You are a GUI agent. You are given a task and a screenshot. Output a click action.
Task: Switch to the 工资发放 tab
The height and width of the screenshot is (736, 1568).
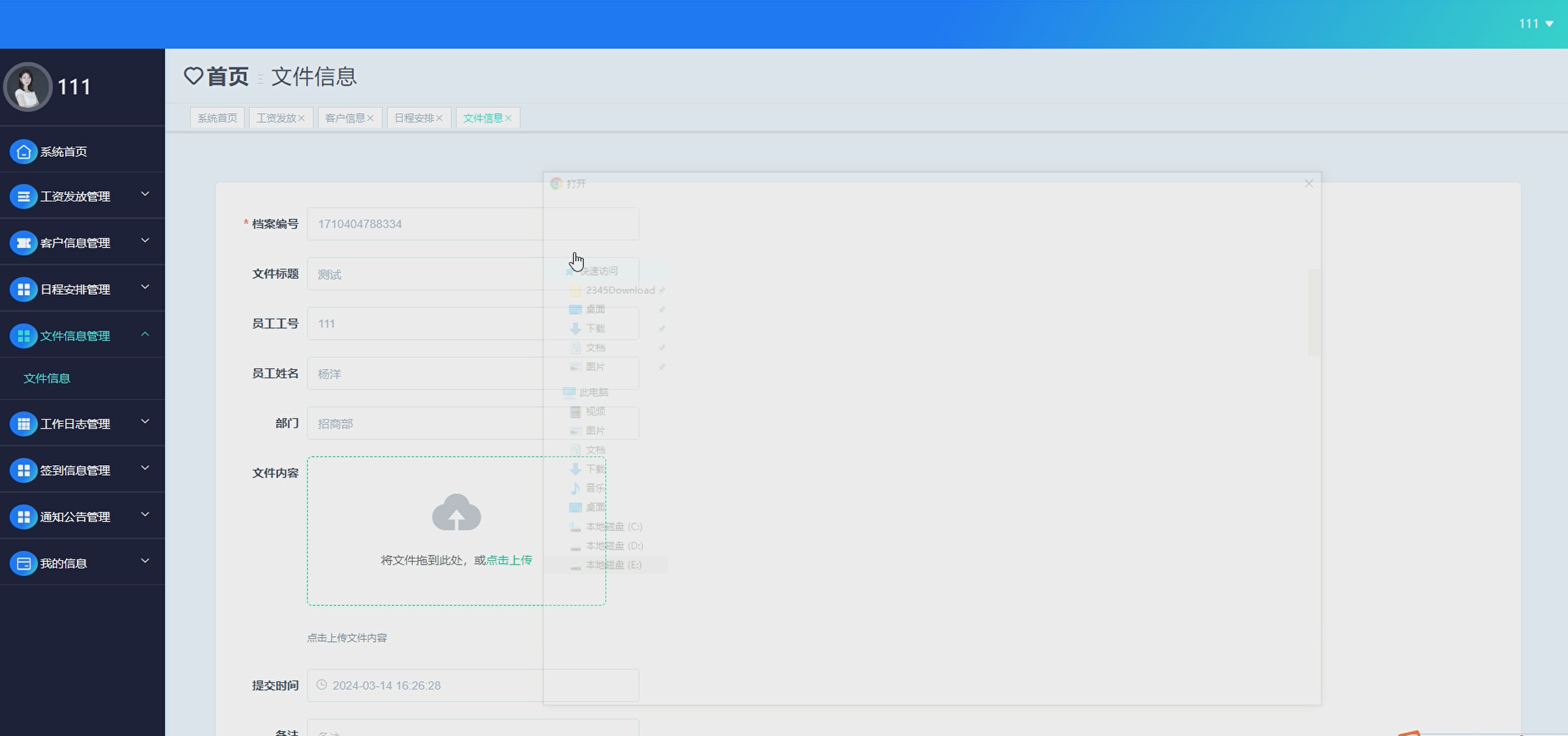point(276,118)
